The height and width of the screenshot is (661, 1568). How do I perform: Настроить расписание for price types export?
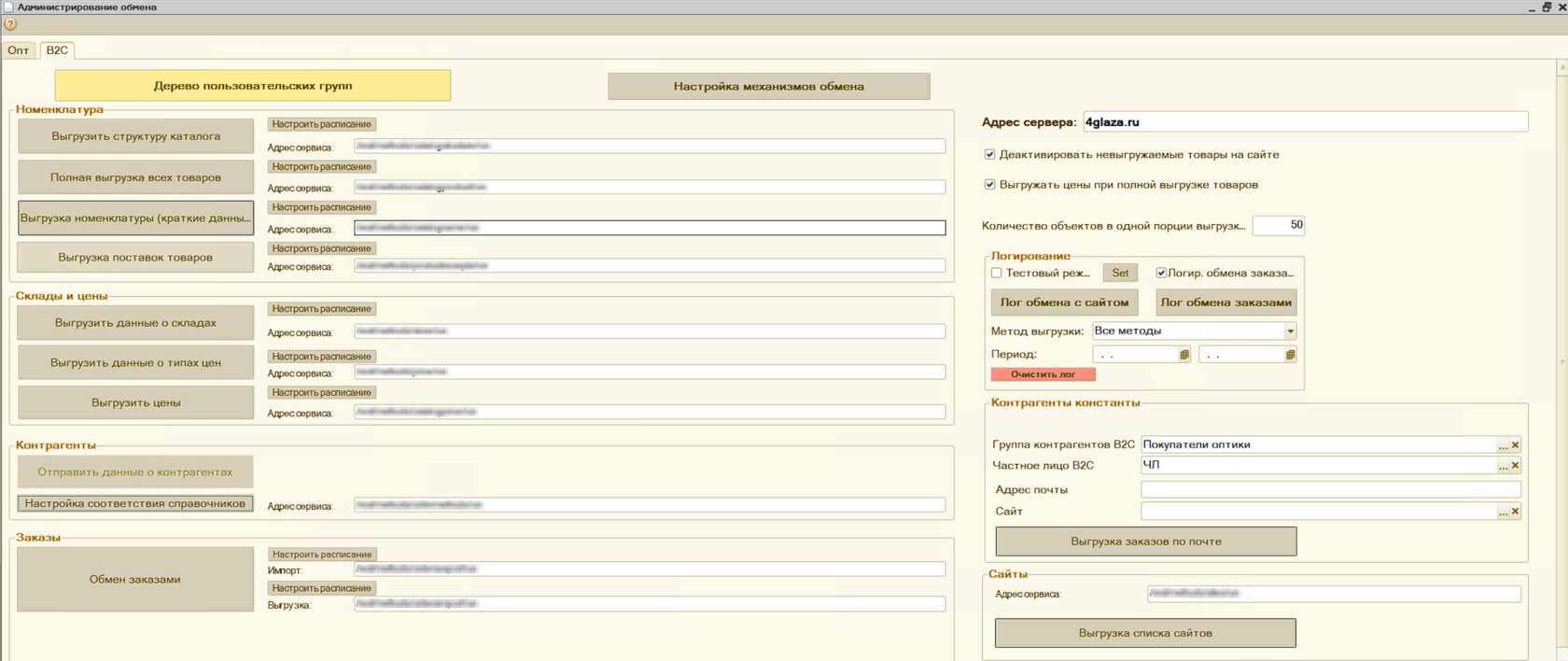tap(322, 356)
